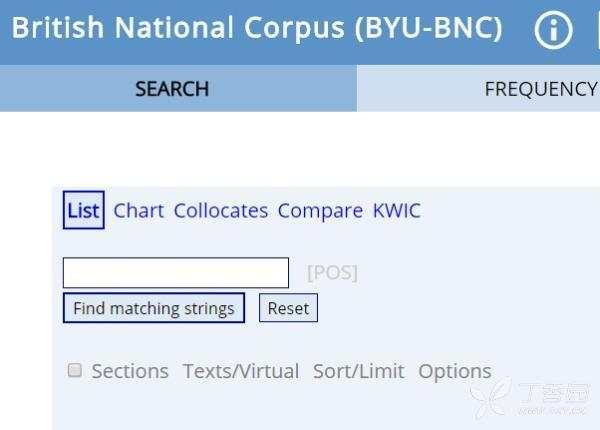
Task: Open the corpus information icon
Action: point(554,30)
